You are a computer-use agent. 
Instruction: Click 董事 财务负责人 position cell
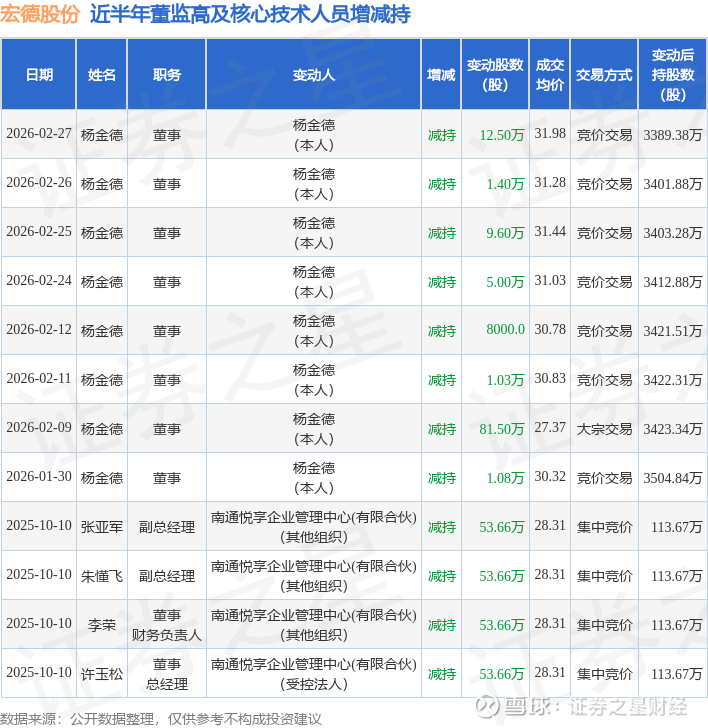pos(167,625)
